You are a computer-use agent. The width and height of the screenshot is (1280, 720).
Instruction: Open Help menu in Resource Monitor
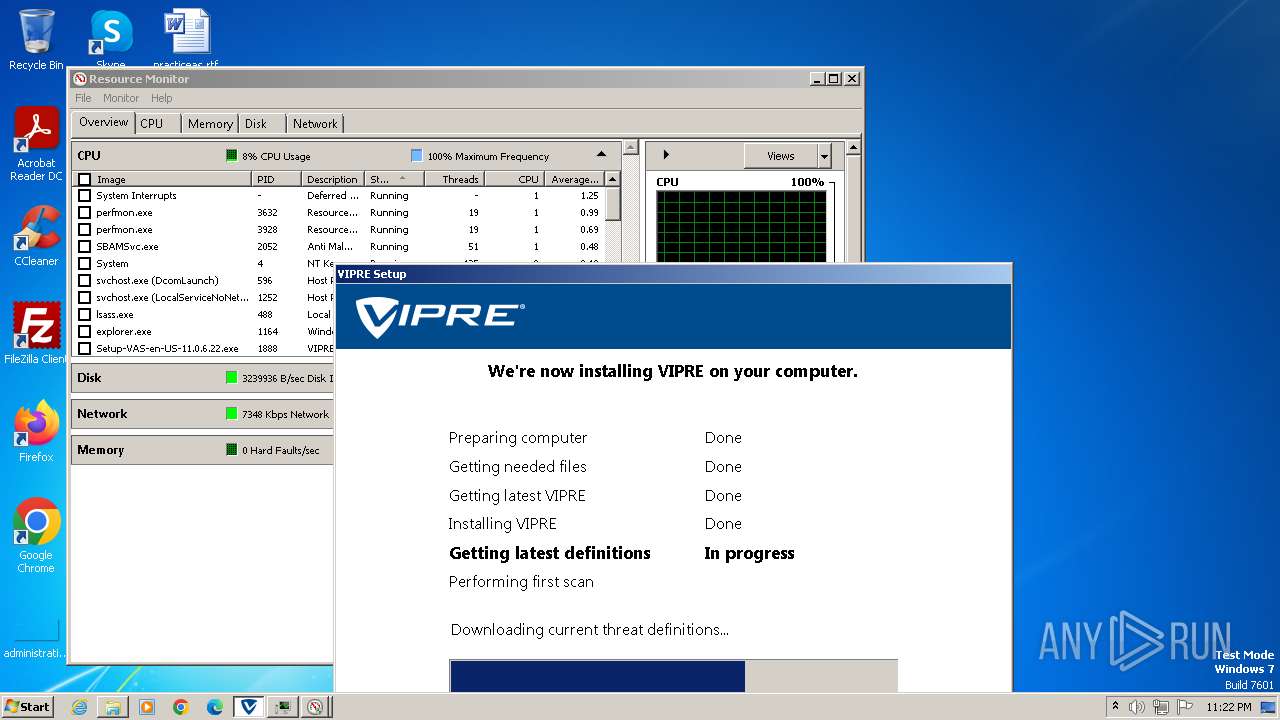(x=162, y=98)
